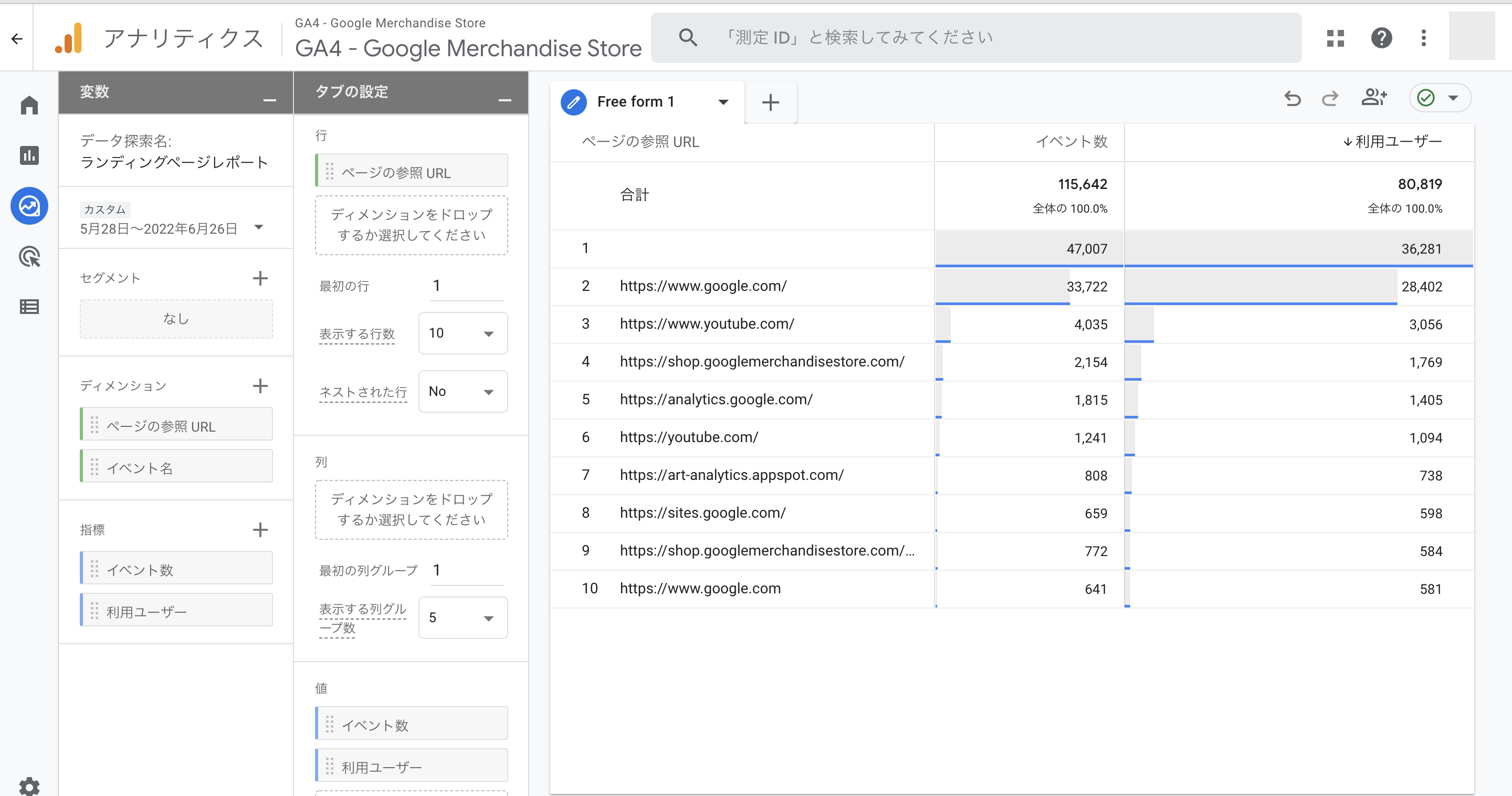1512x796 pixels.
Task: Click column dimension drop zone under 列
Action: coord(412,509)
